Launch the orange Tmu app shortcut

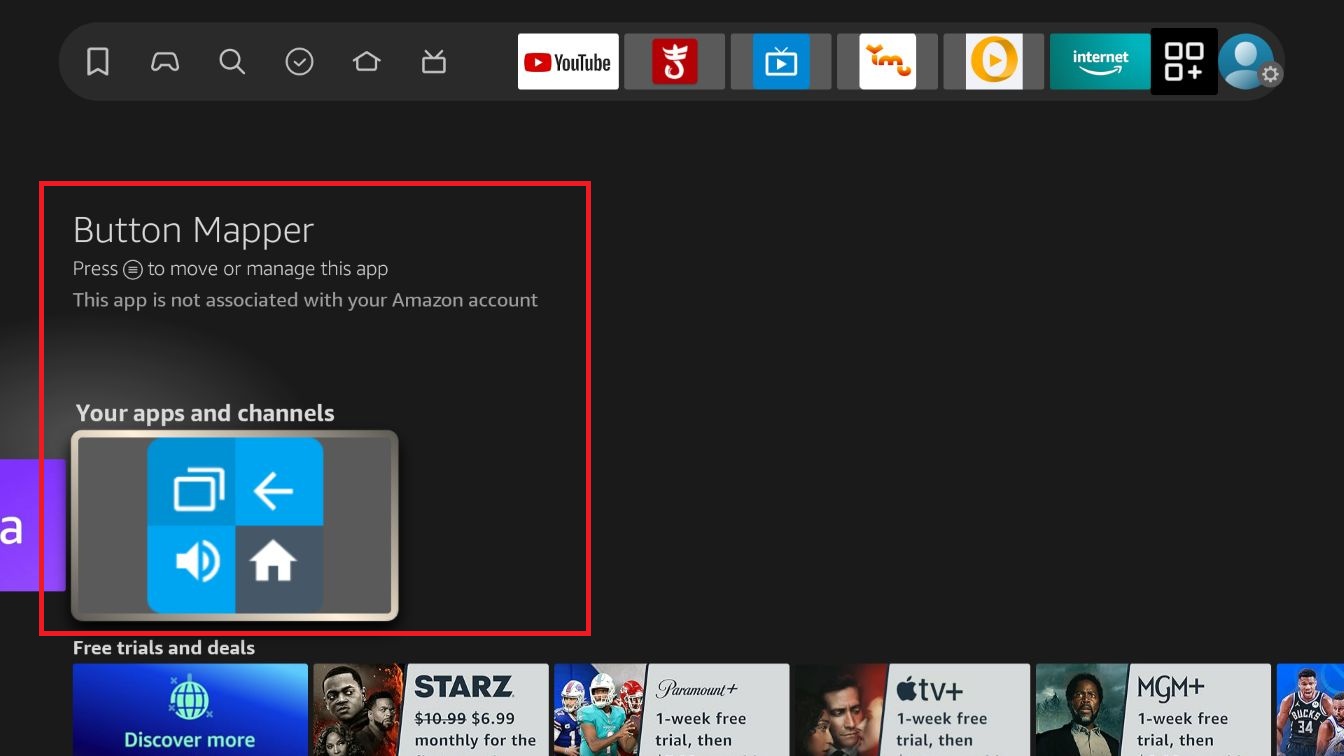pyautogui.click(x=887, y=62)
